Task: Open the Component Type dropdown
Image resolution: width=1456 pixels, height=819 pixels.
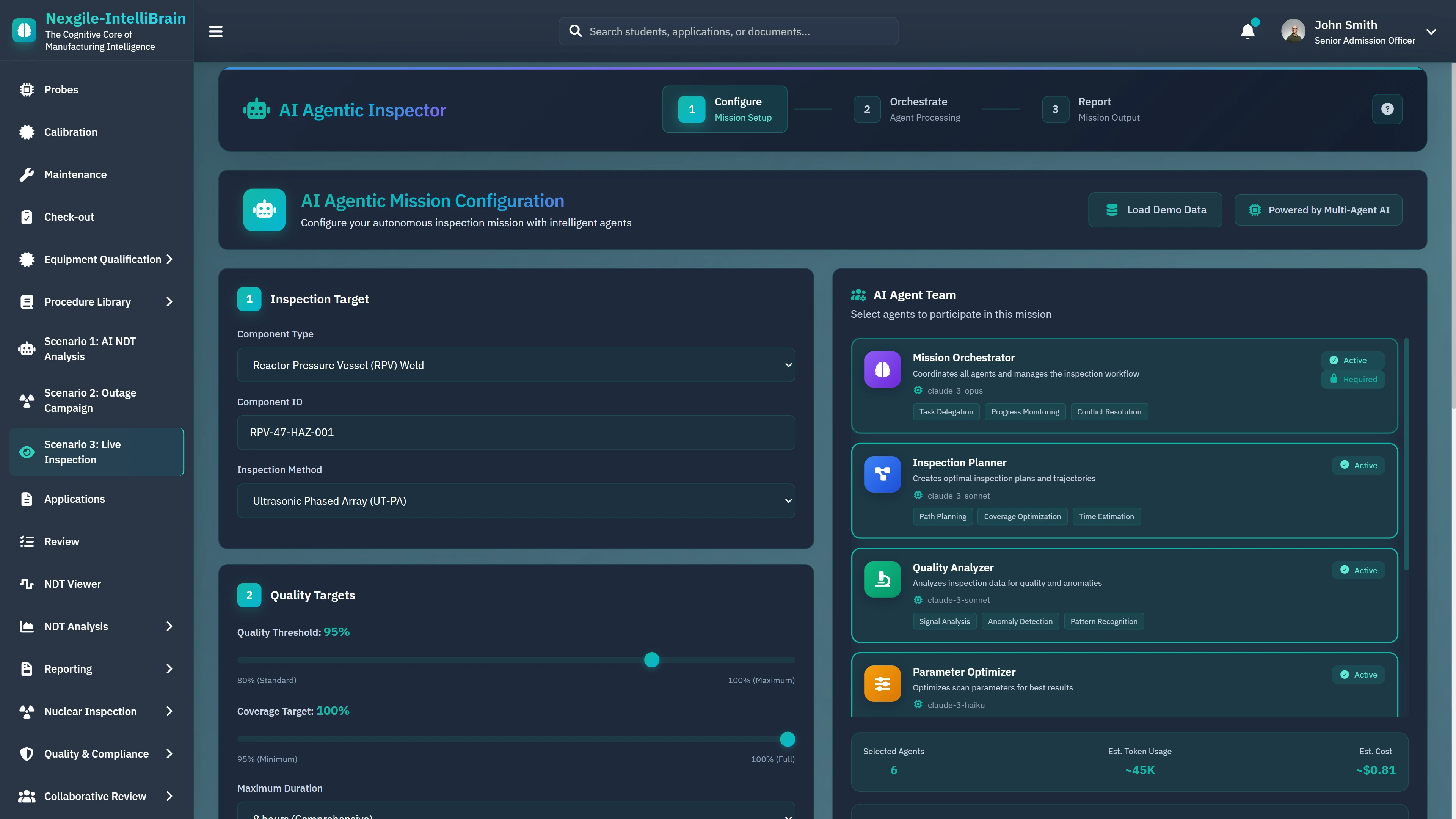Action: pos(516,364)
